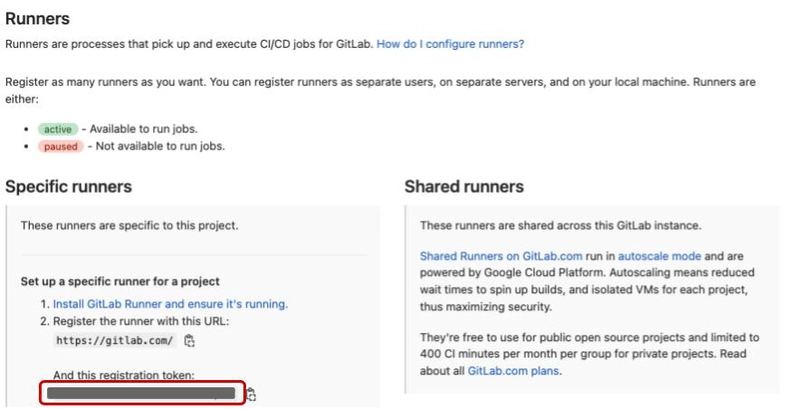800x409 pixels.
Task: Click 'These runners are shared across this GitLab instance.'
Action: point(560,225)
